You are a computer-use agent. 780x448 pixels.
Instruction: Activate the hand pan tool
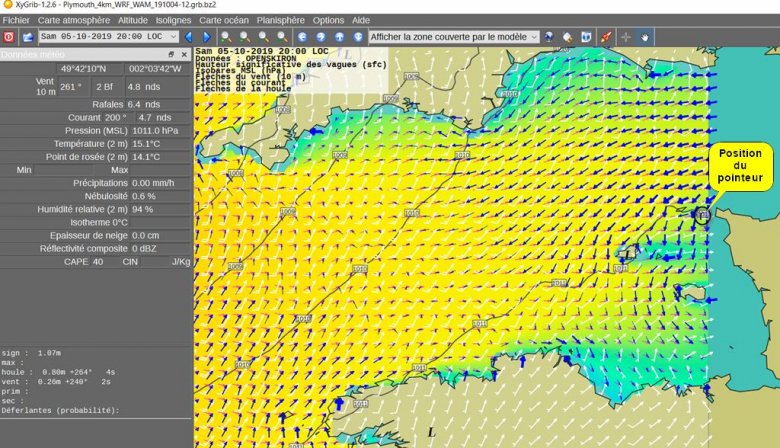pos(645,37)
